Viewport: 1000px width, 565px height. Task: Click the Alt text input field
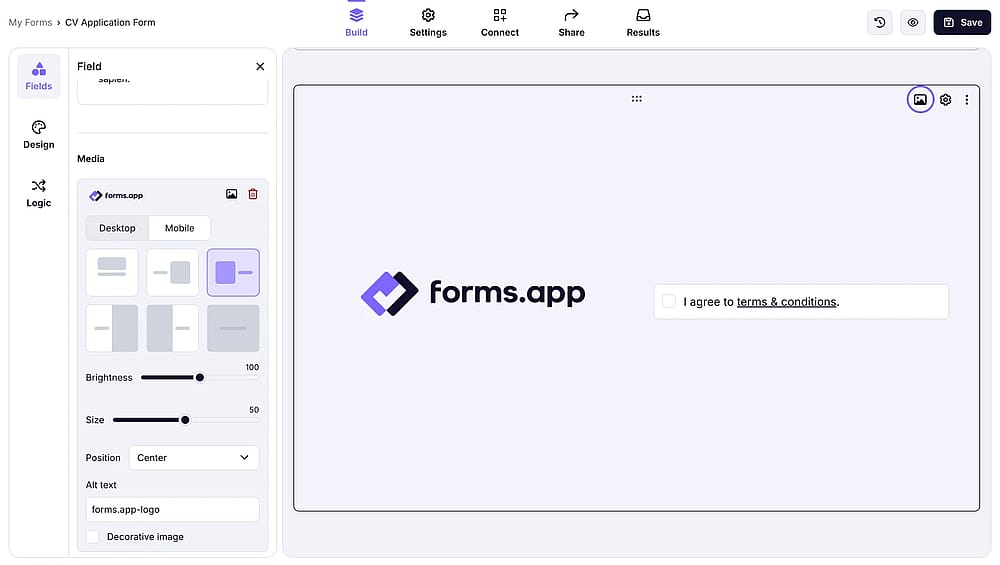172,510
